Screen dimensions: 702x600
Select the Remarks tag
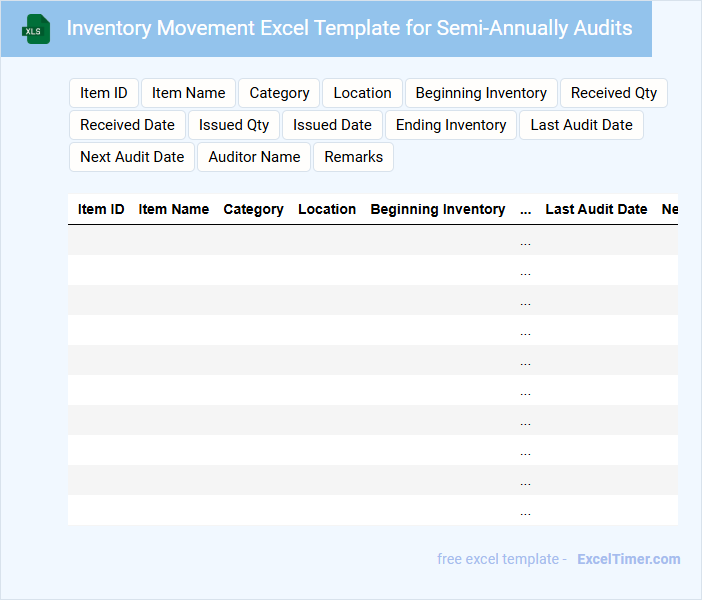(353, 157)
